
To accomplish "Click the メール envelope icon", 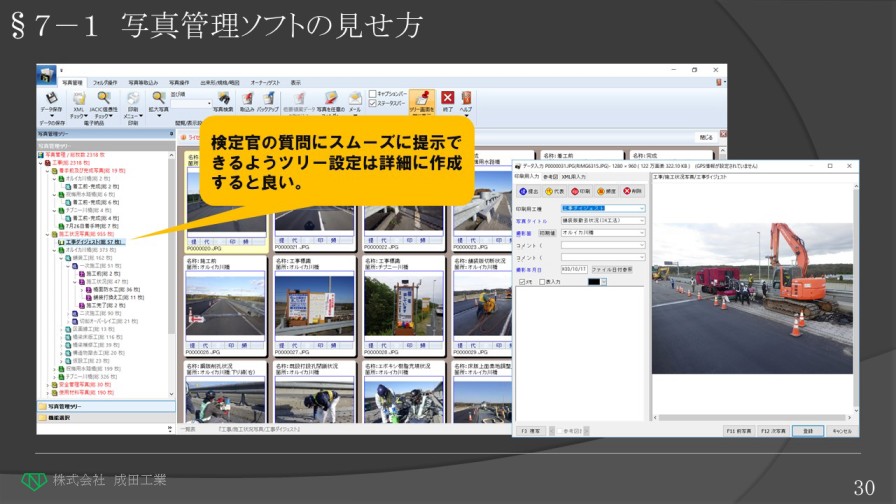I will [x=355, y=101].
